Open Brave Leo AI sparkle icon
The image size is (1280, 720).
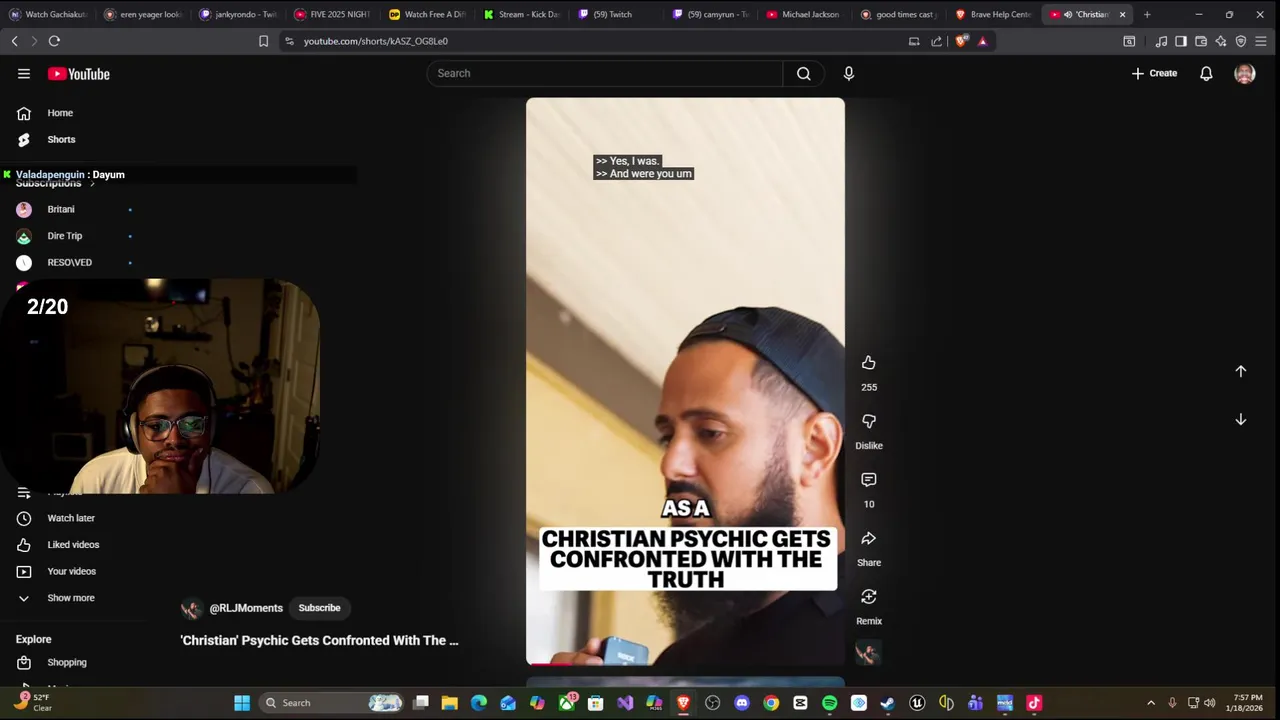(1221, 41)
